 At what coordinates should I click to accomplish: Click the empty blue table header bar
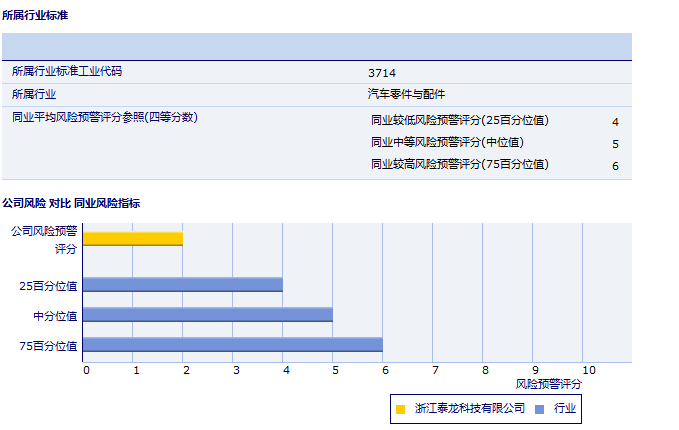[316, 47]
